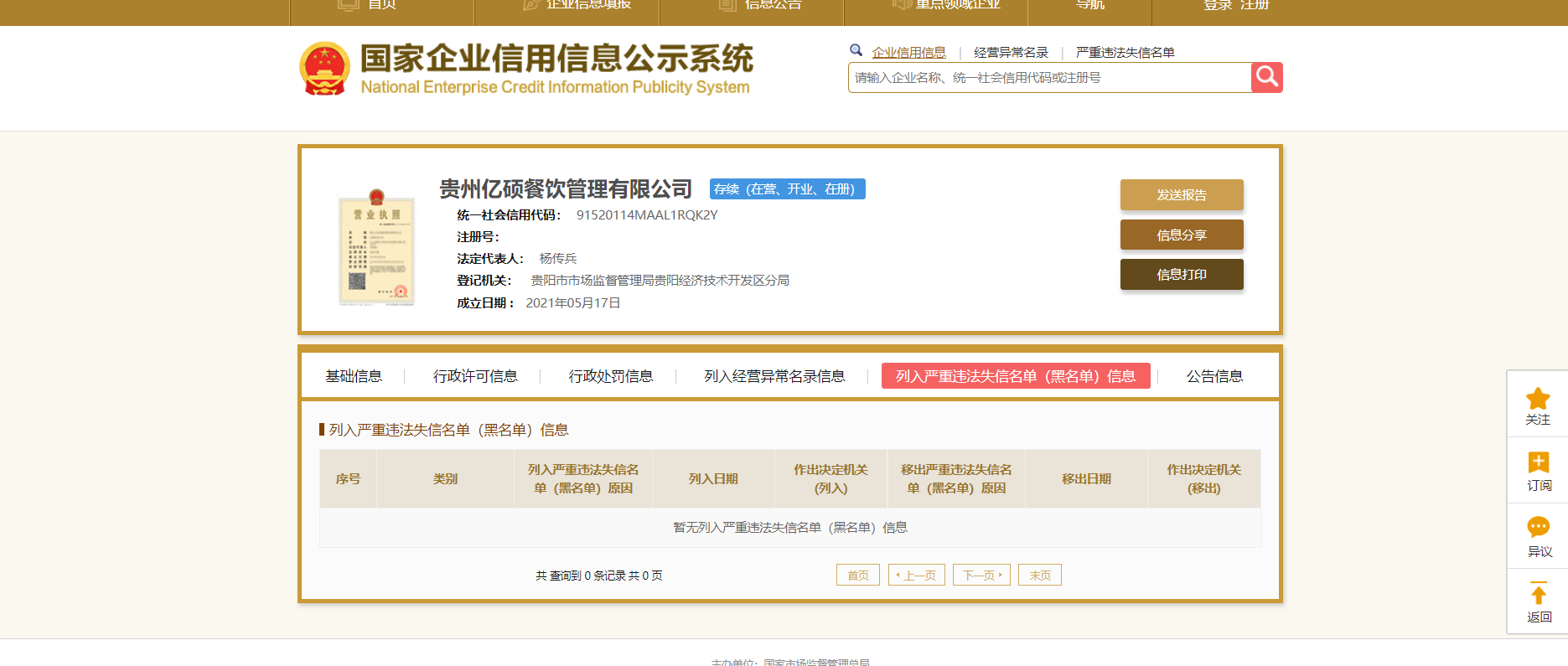The image size is (1568, 666).
Task: Click the 返回 up arrow icon
Action: pos(1539,593)
